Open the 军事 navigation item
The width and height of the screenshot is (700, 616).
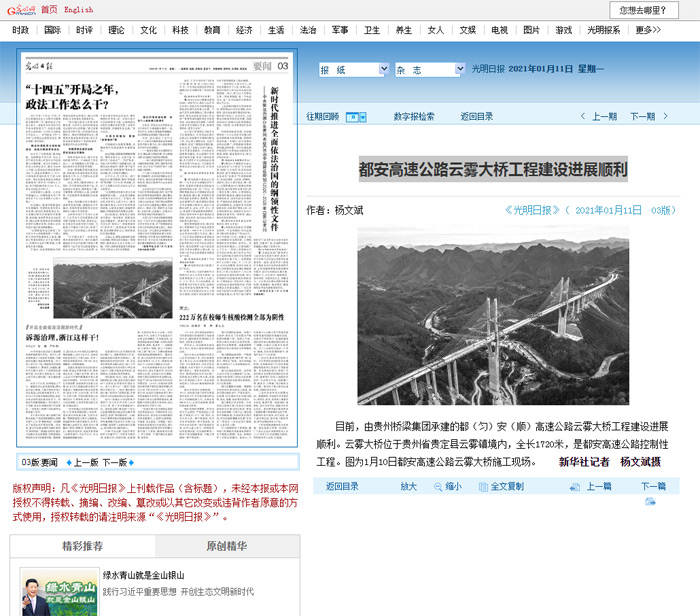pos(340,30)
